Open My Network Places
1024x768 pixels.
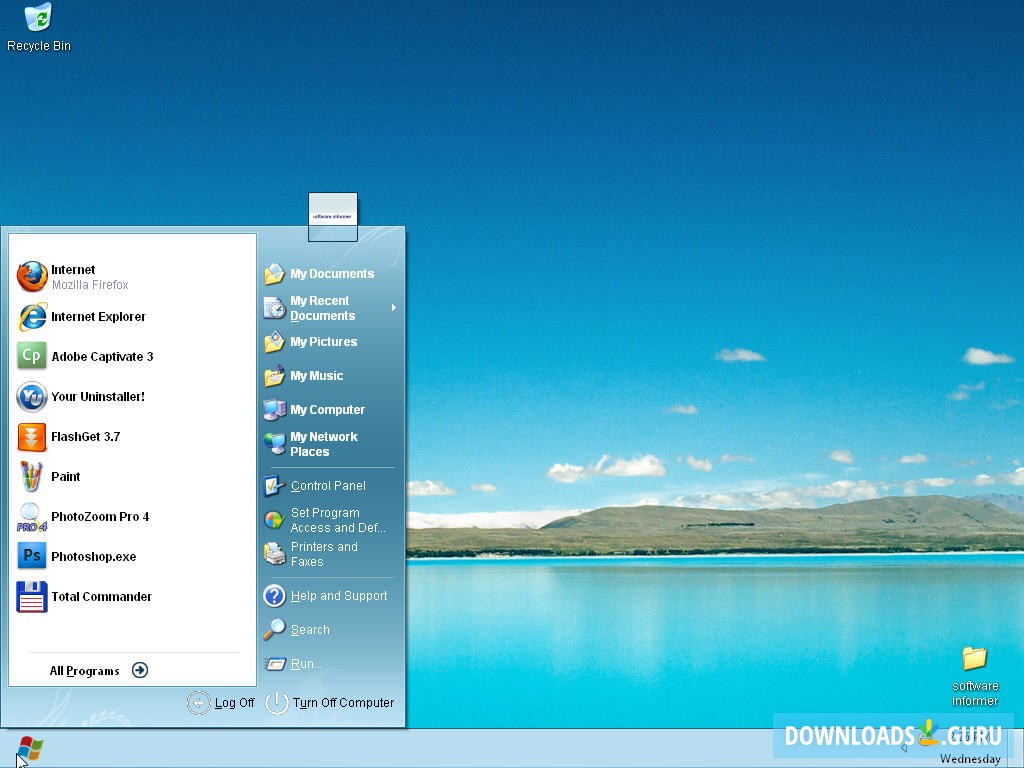(322, 444)
